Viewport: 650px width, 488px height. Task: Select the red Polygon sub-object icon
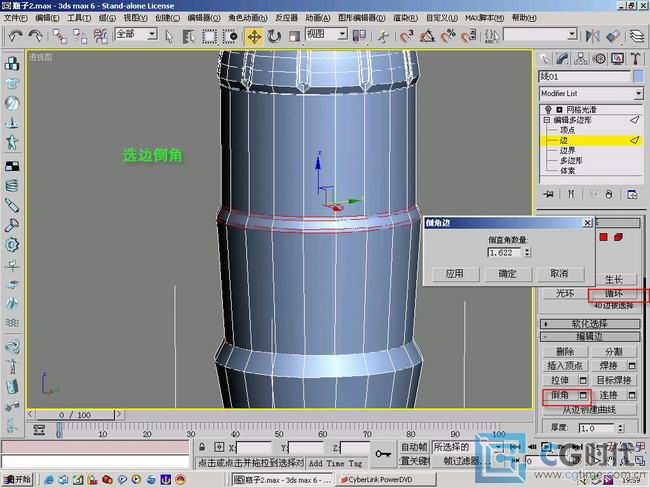(604, 237)
